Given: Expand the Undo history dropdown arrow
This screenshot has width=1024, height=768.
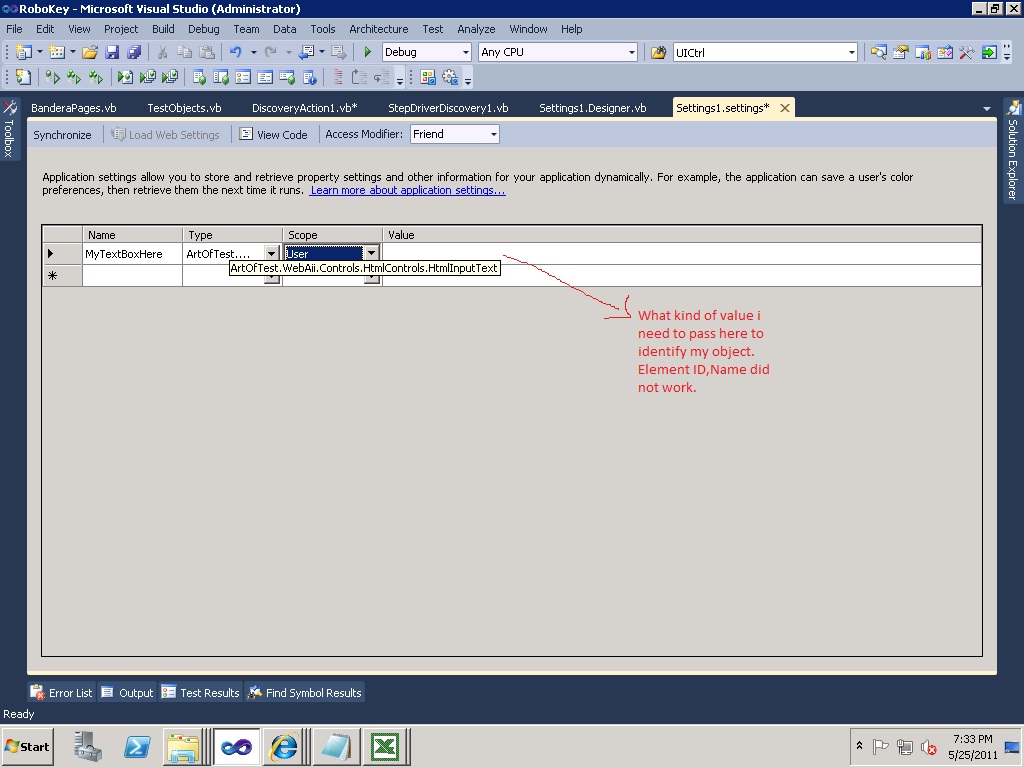Looking at the screenshot, I should coord(253,52).
